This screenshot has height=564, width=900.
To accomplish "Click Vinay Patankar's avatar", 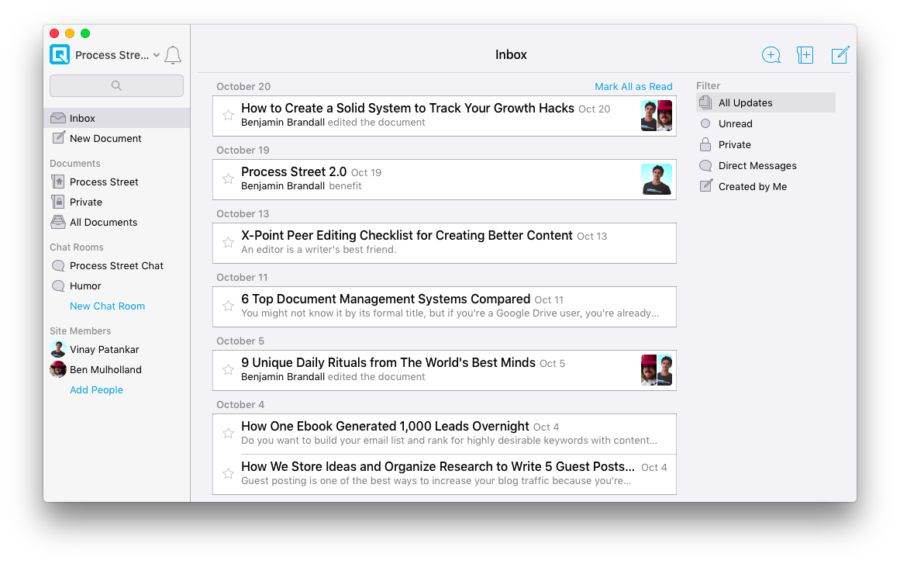I will coord(58,349).
